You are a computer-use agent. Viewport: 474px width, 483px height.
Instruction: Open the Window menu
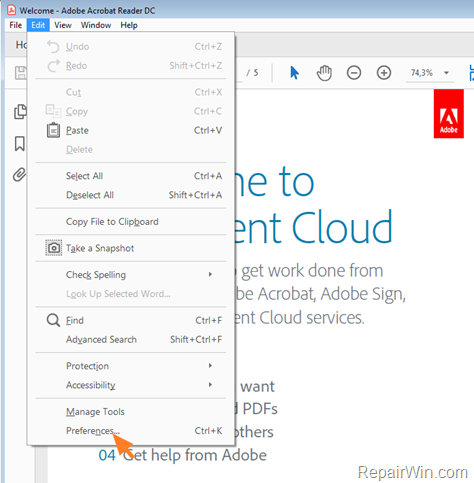coord(96,25)
